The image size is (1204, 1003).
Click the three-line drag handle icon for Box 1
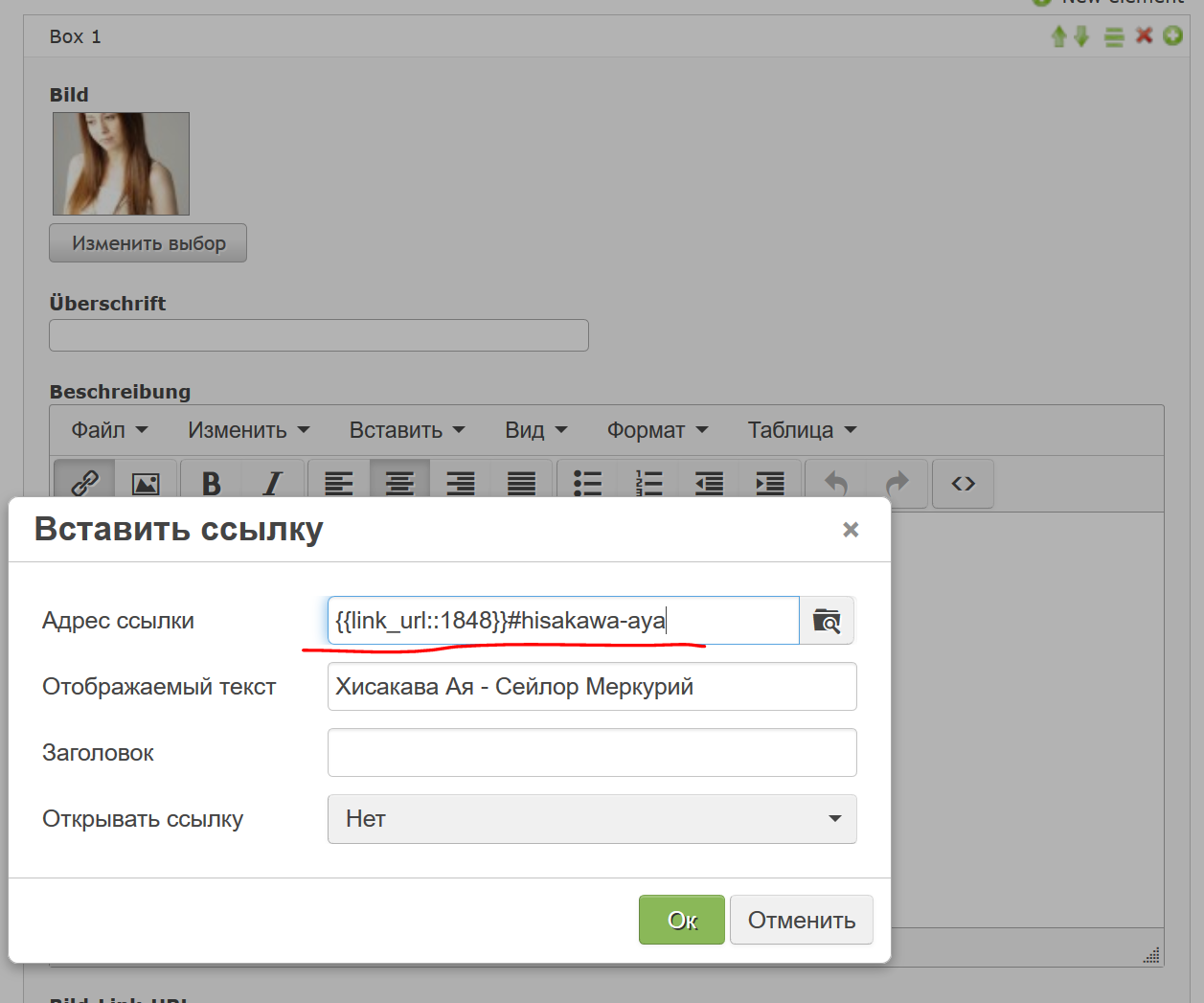tap(1113, 36)
